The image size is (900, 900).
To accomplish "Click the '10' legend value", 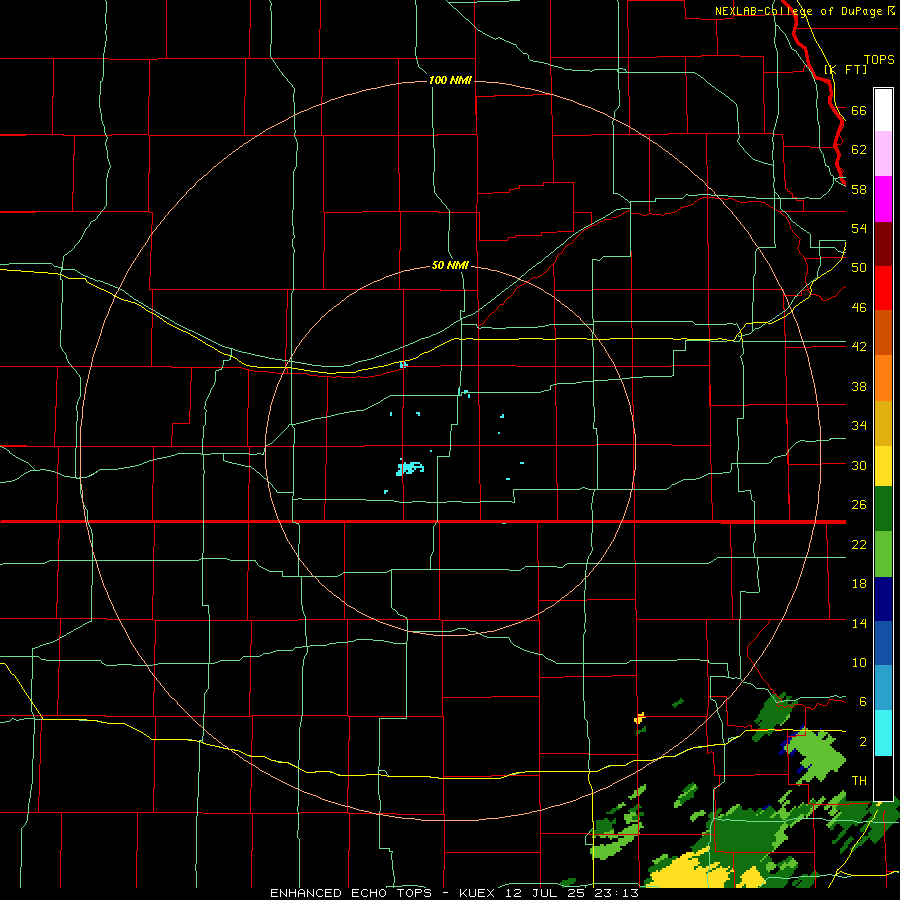I will click(859, 662).
